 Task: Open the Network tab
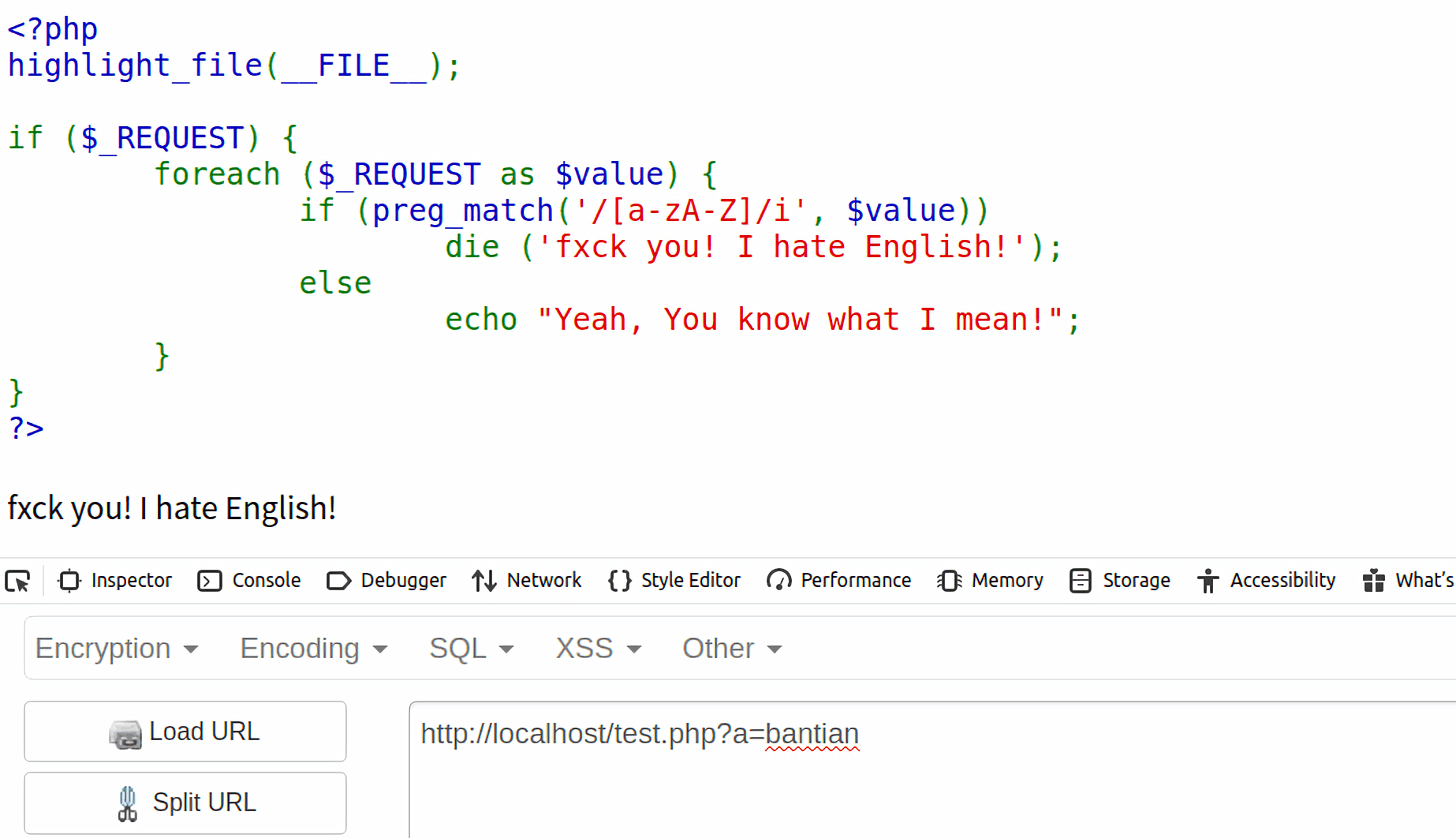[x=527, y=581]
